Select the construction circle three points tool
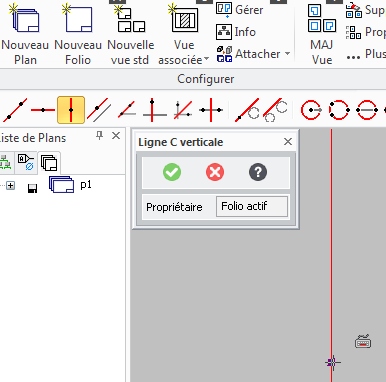Image resolution: width=386 pixels, height=382 pixels. tap(339, 110)
